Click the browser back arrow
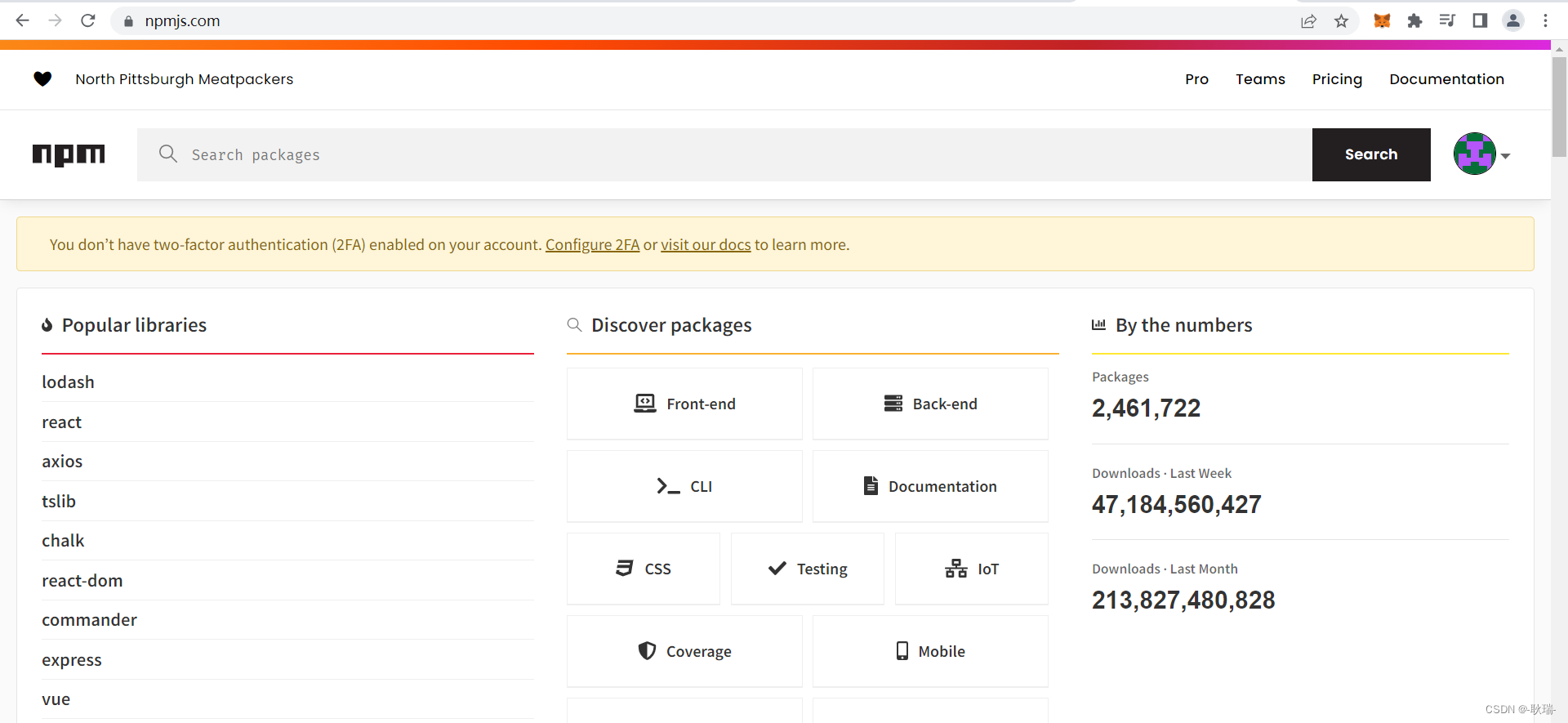The width and height of the screenshot is (1568, 723). (23, 20)
